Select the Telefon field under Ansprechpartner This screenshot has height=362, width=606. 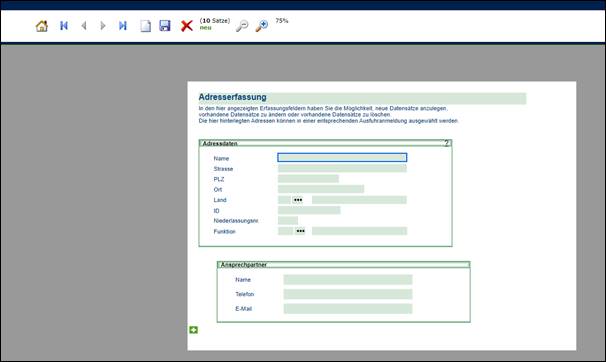tap(348, 294)
